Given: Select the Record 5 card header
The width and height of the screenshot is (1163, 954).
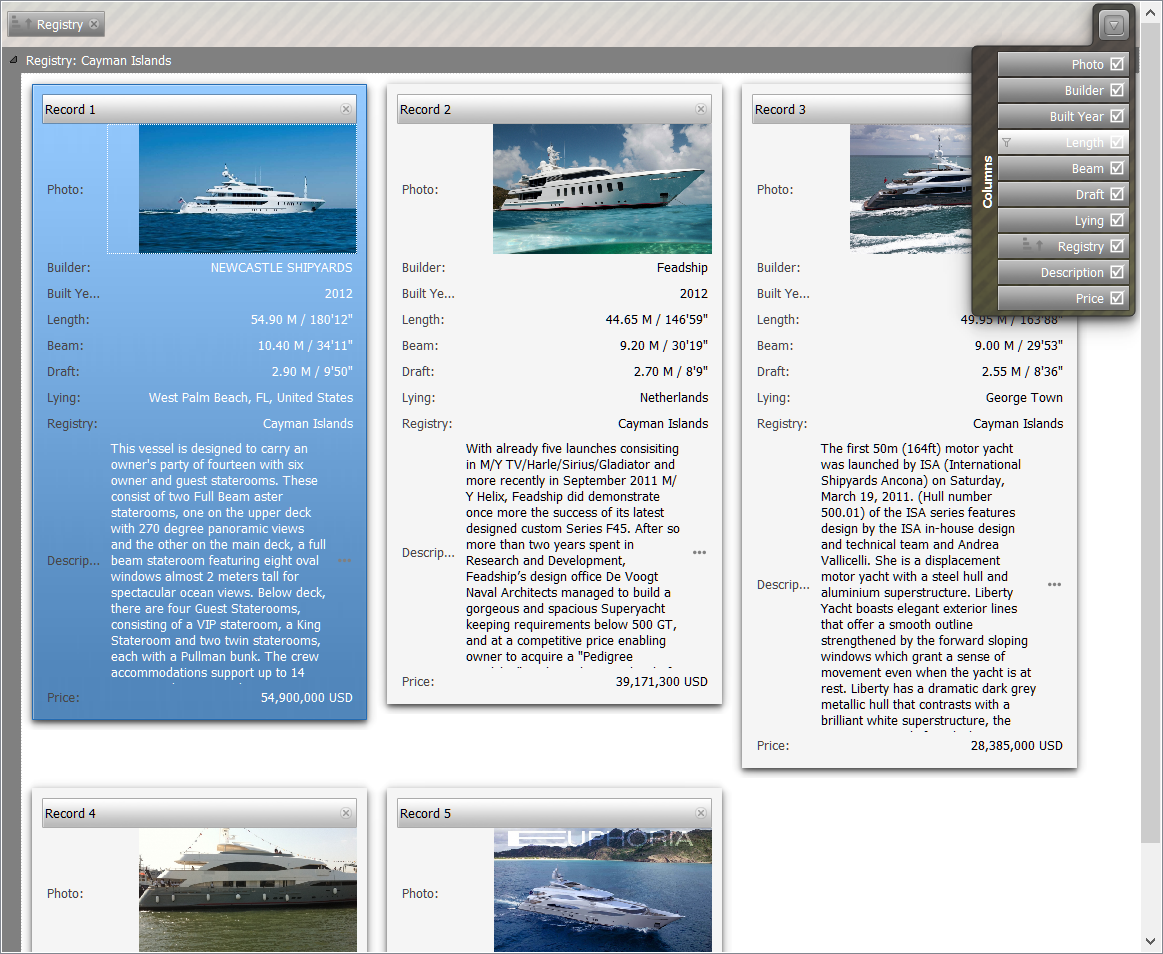Looking at the screenshot, I should pos(554,813).
